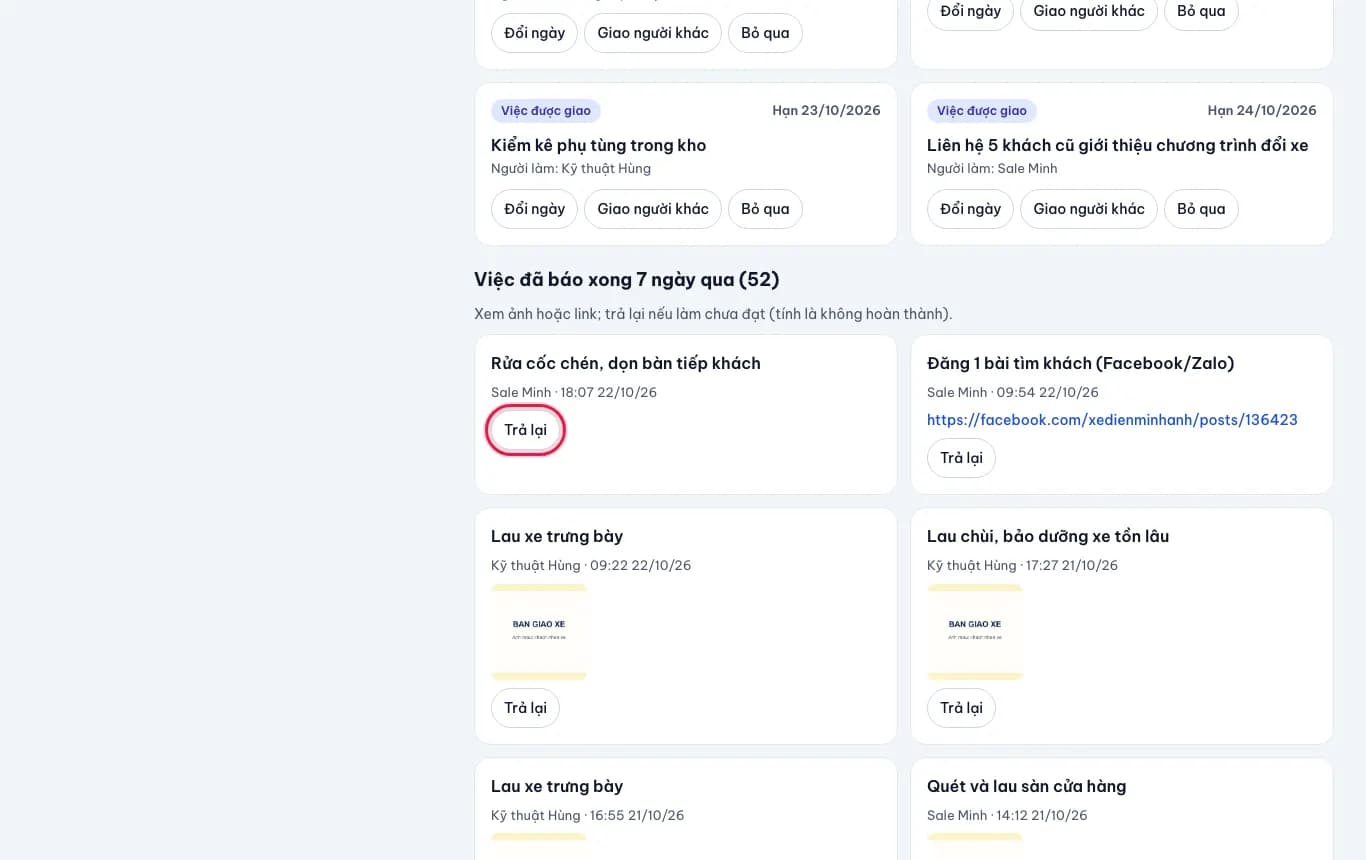Click "Đổi ngày" for Kiểm kê phụ tùng trong kho
Screen dimensions: 1366x860
pyautogui.click(x=534, y=209)
